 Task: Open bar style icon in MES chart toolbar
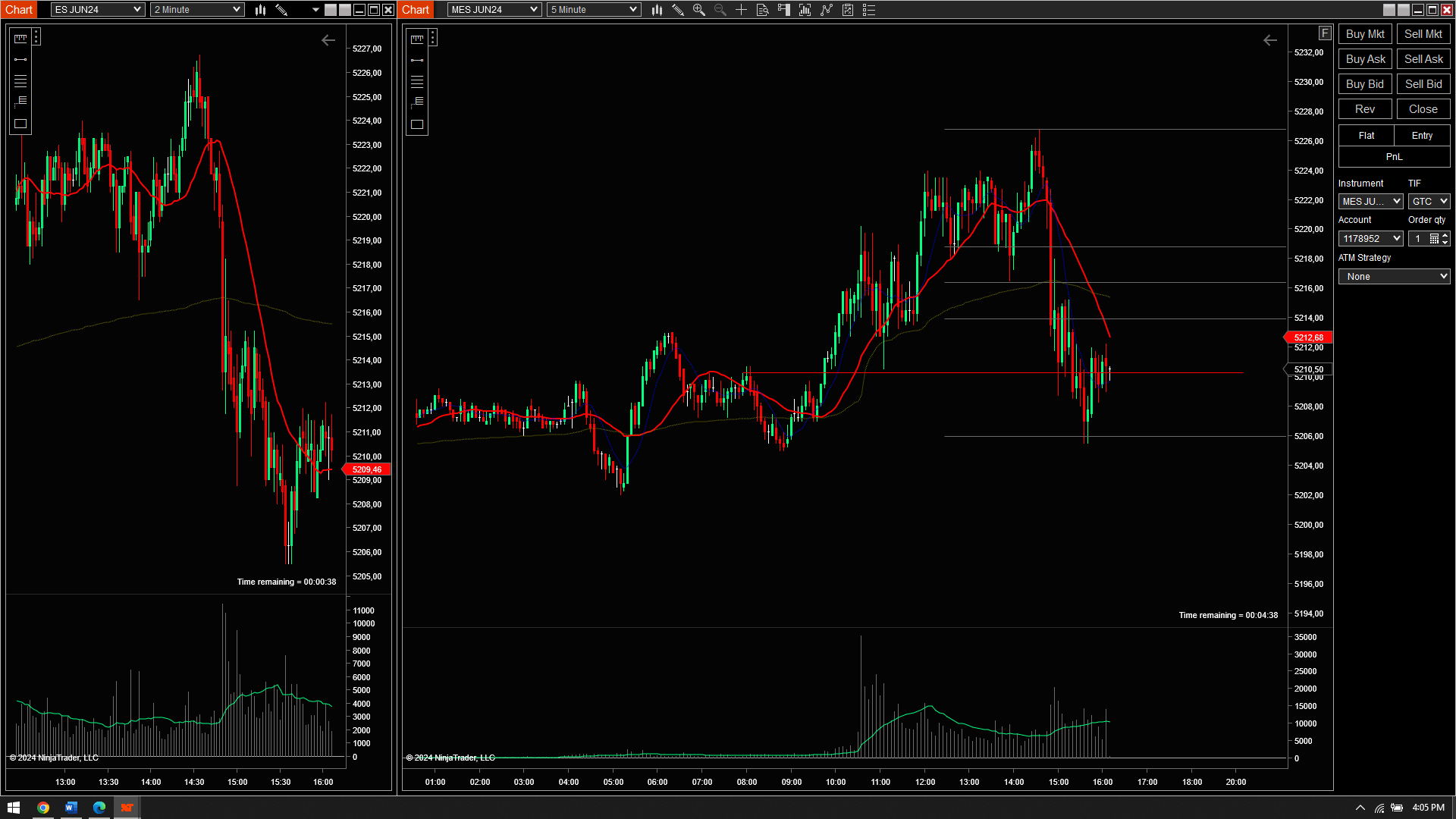point(657,10)
